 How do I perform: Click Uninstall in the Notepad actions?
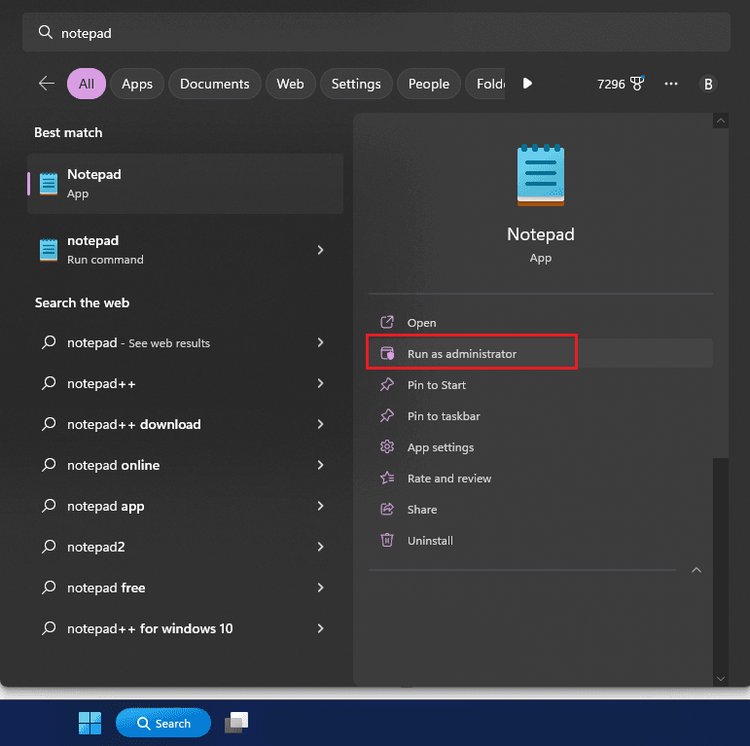click(430, 540)
